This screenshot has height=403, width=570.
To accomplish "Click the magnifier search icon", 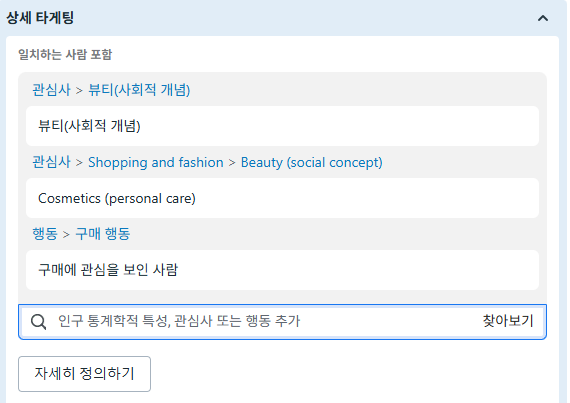I will click(x=38, y=322).
